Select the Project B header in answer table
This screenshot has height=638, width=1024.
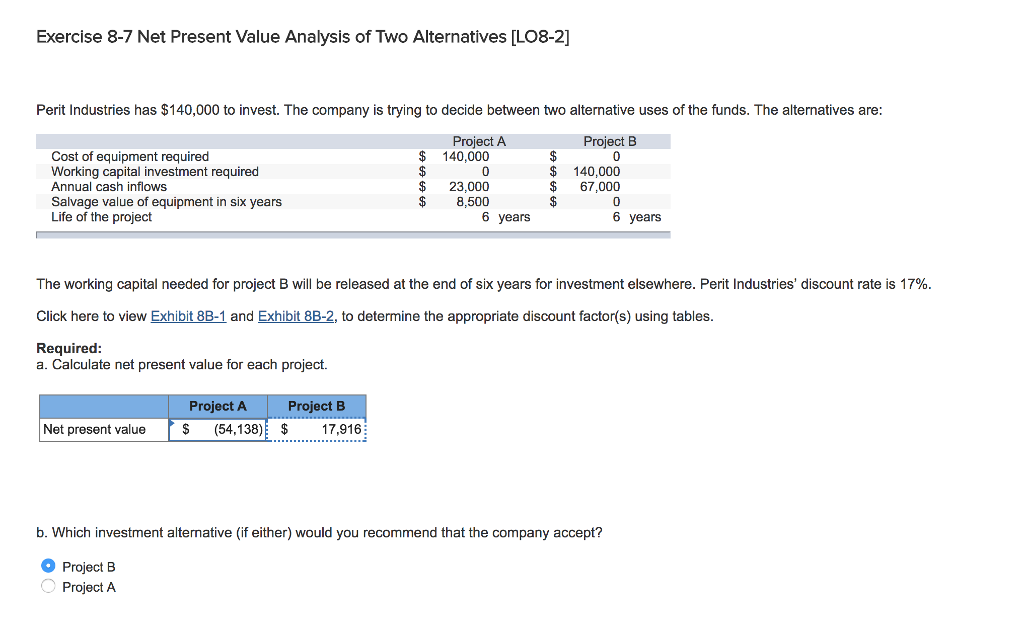pos(317,406)
